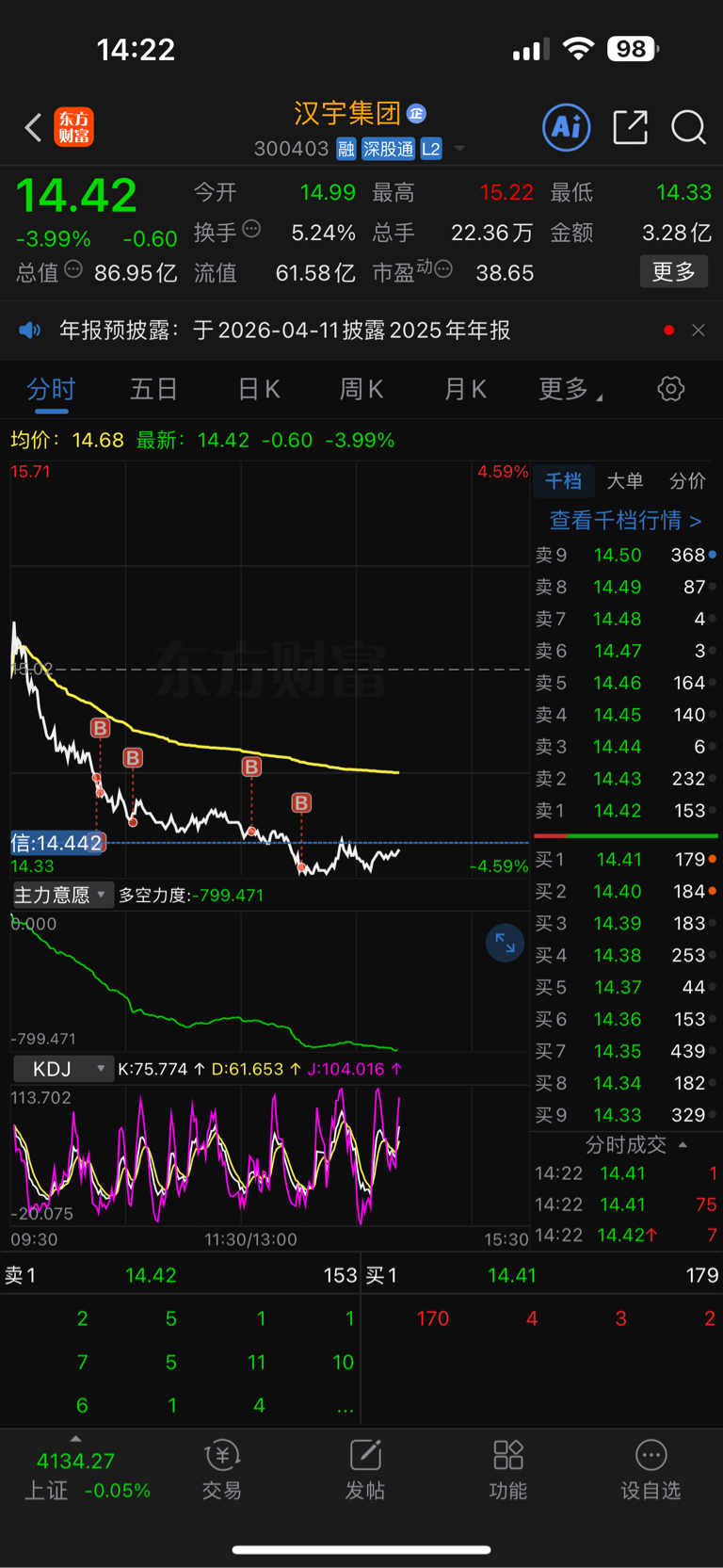Select the 大单 tab
This screenshot has width=723, height=1568.
[625, 481]
